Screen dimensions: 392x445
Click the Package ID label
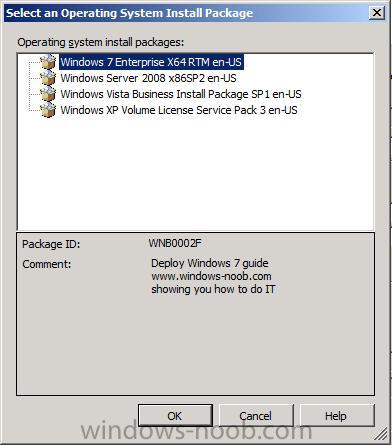click(x=51, y=244)
